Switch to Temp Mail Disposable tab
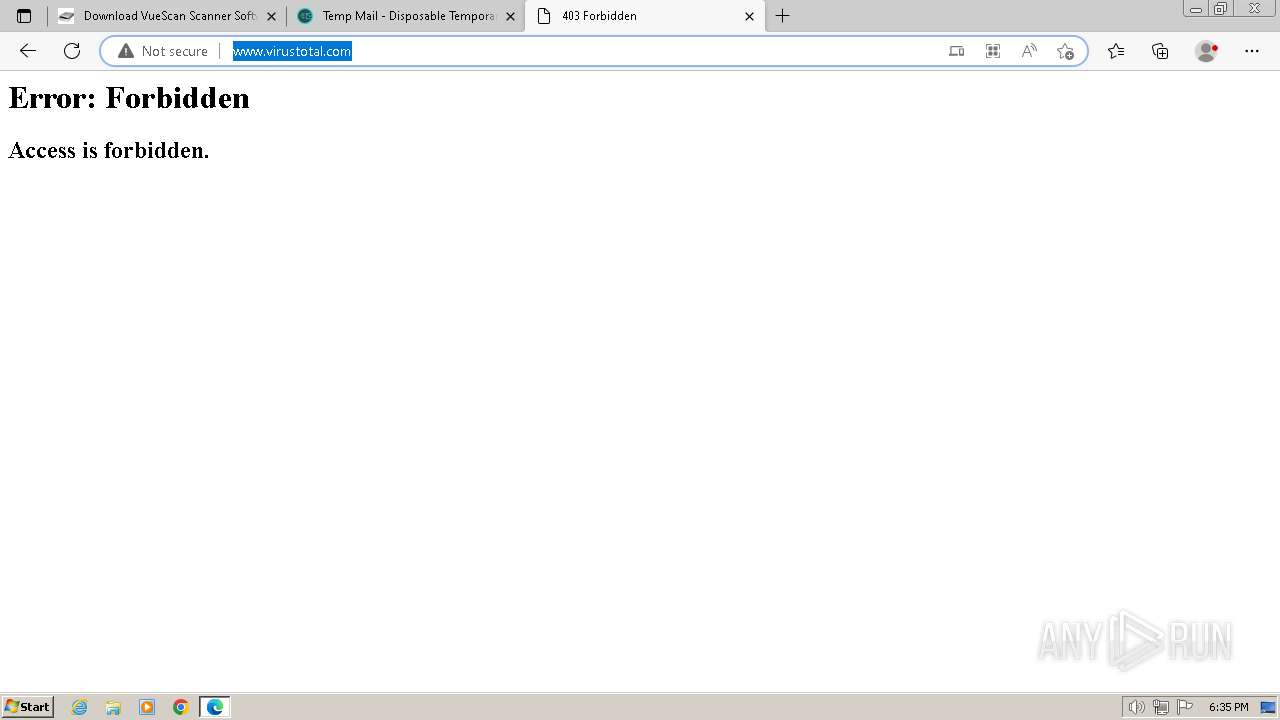Viewport: 1280px width, 720px height. (x=405, y=16)
